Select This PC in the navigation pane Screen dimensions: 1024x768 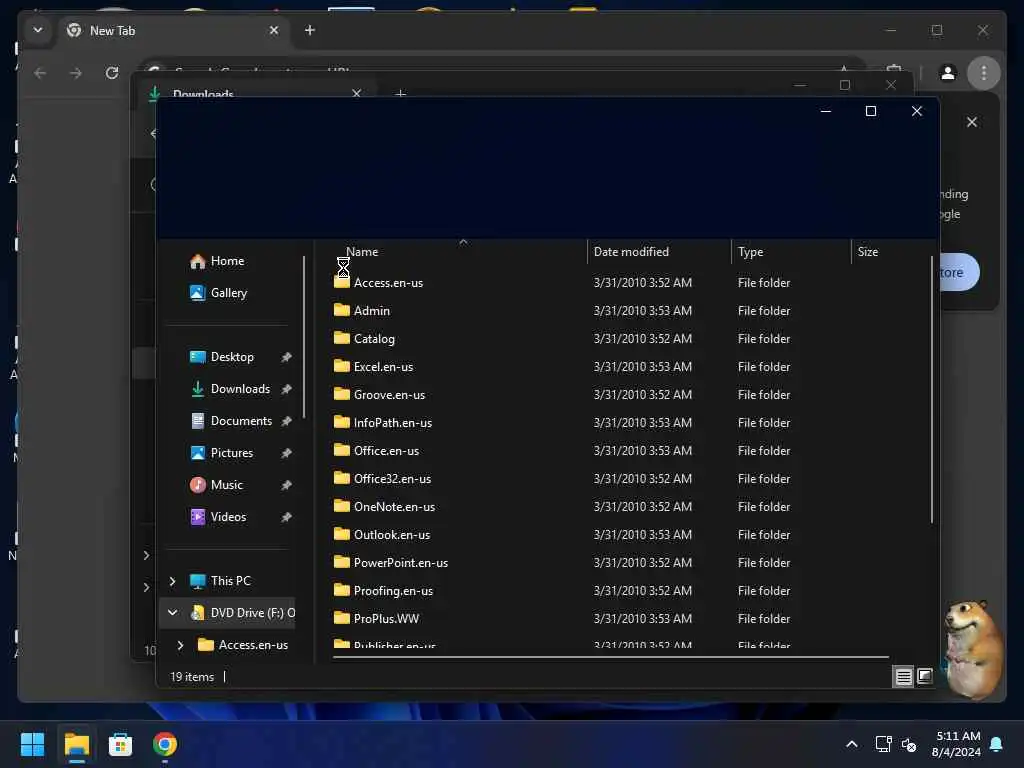pos(229,581)
